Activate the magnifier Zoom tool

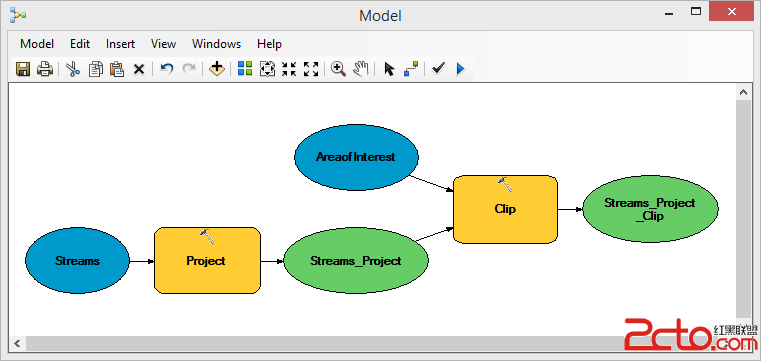point(338,69)
